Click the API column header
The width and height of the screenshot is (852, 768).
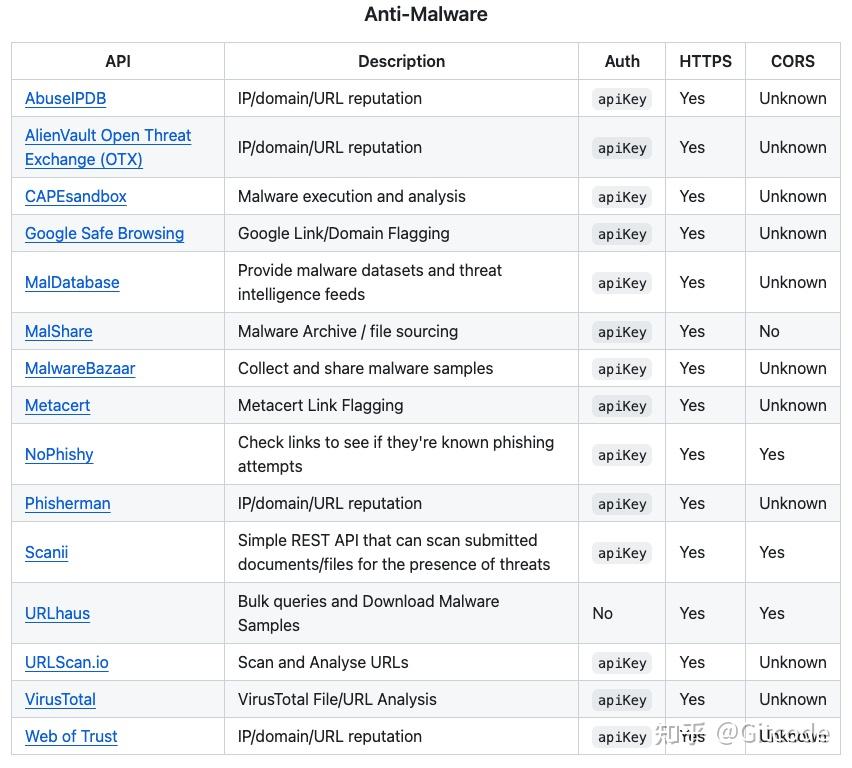tap(118, 62)
